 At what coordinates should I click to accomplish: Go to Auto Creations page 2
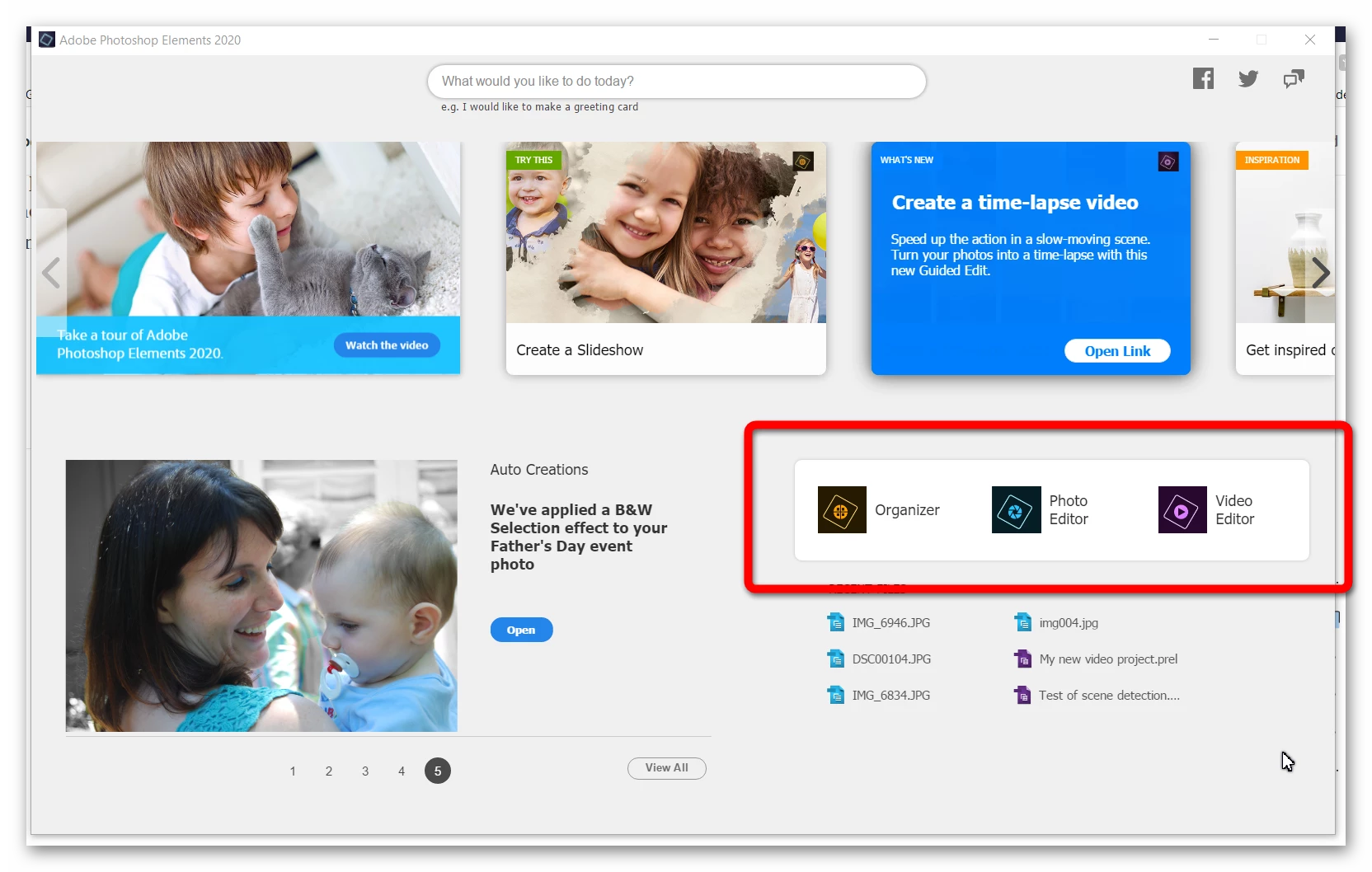pyautogui.click(x=329, y=771)
